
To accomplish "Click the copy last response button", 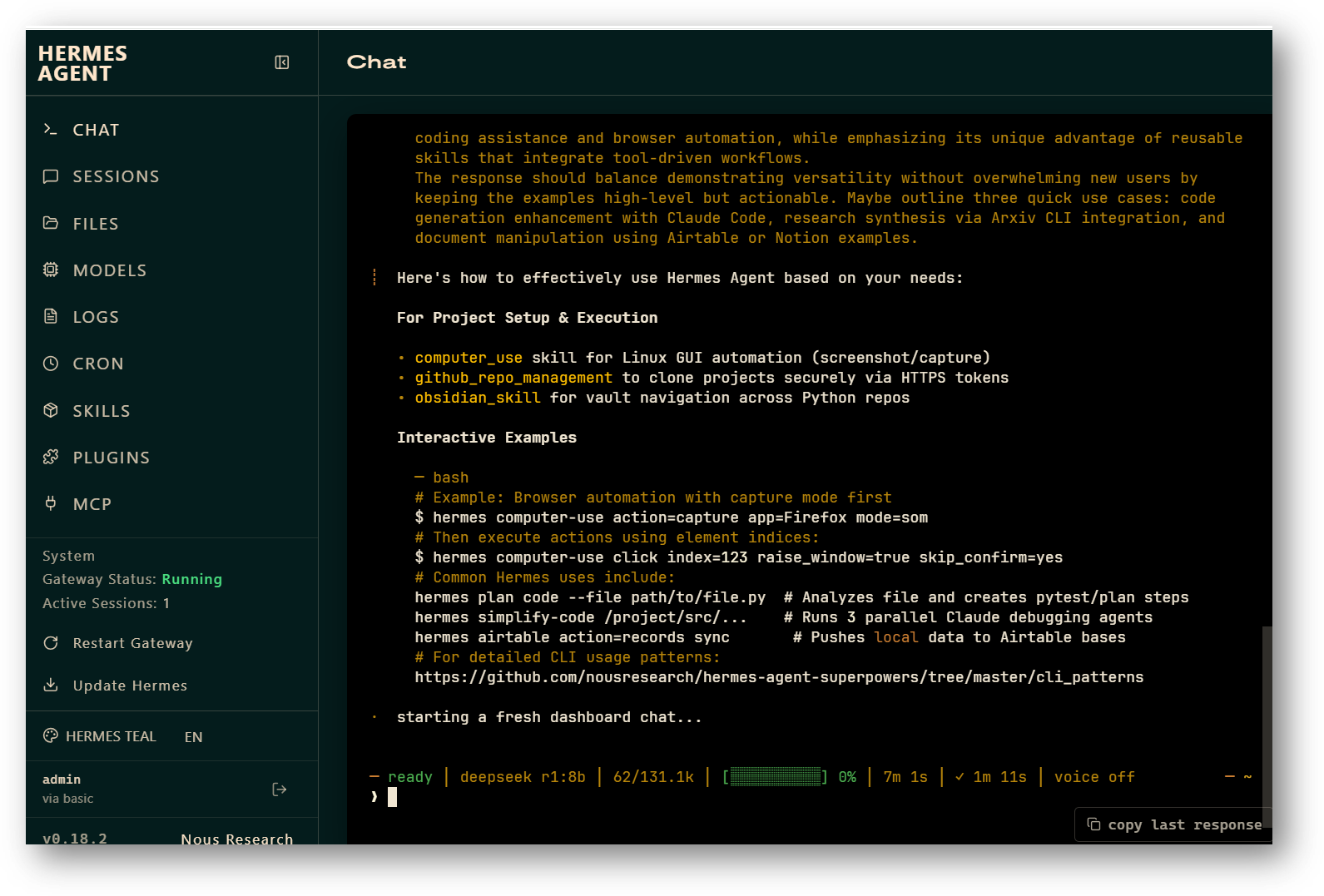I will pos(1173,824).
